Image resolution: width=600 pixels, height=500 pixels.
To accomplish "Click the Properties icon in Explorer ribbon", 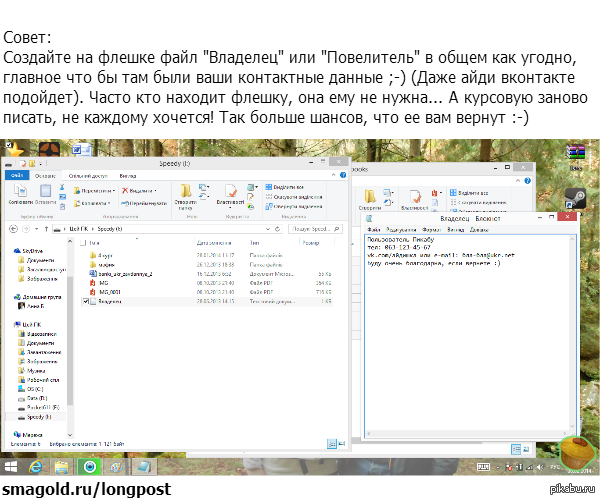I will pos(231,190).
